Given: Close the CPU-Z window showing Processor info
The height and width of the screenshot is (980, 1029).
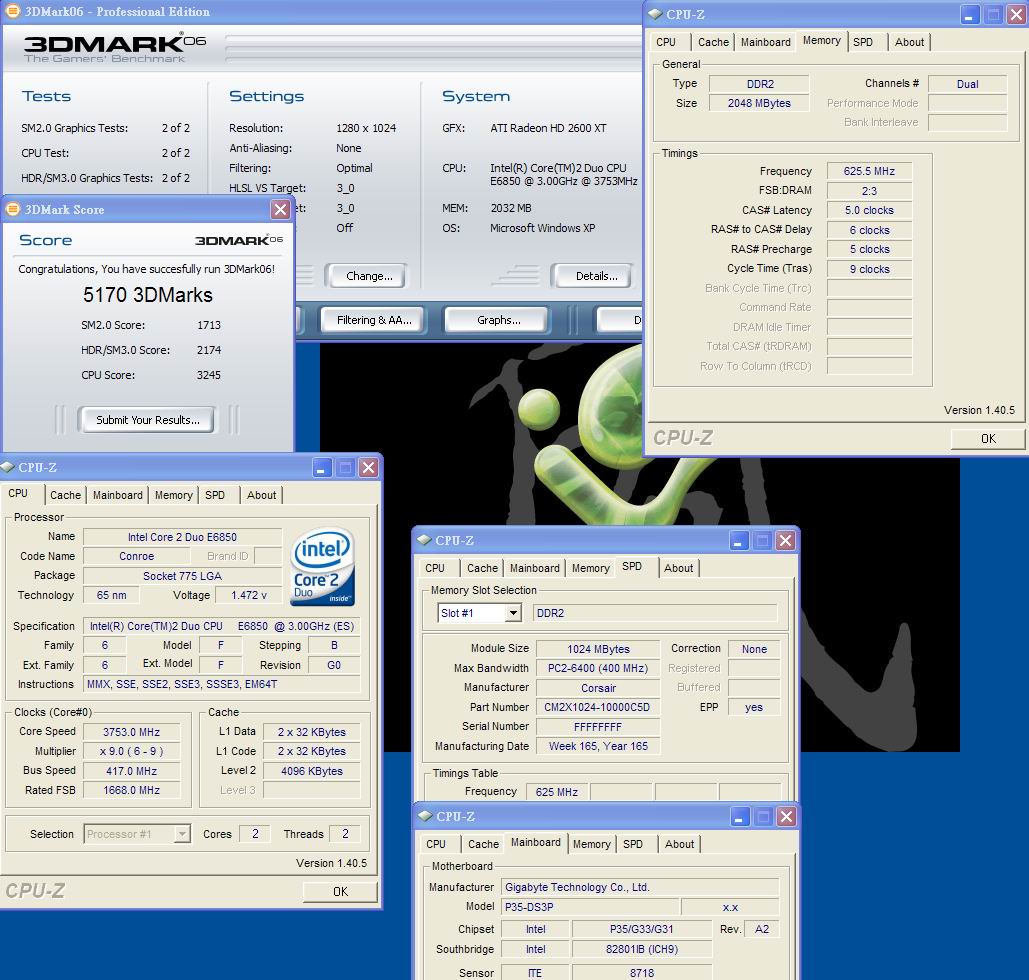Looking at the screenshot, I should [x=368, y=467].
